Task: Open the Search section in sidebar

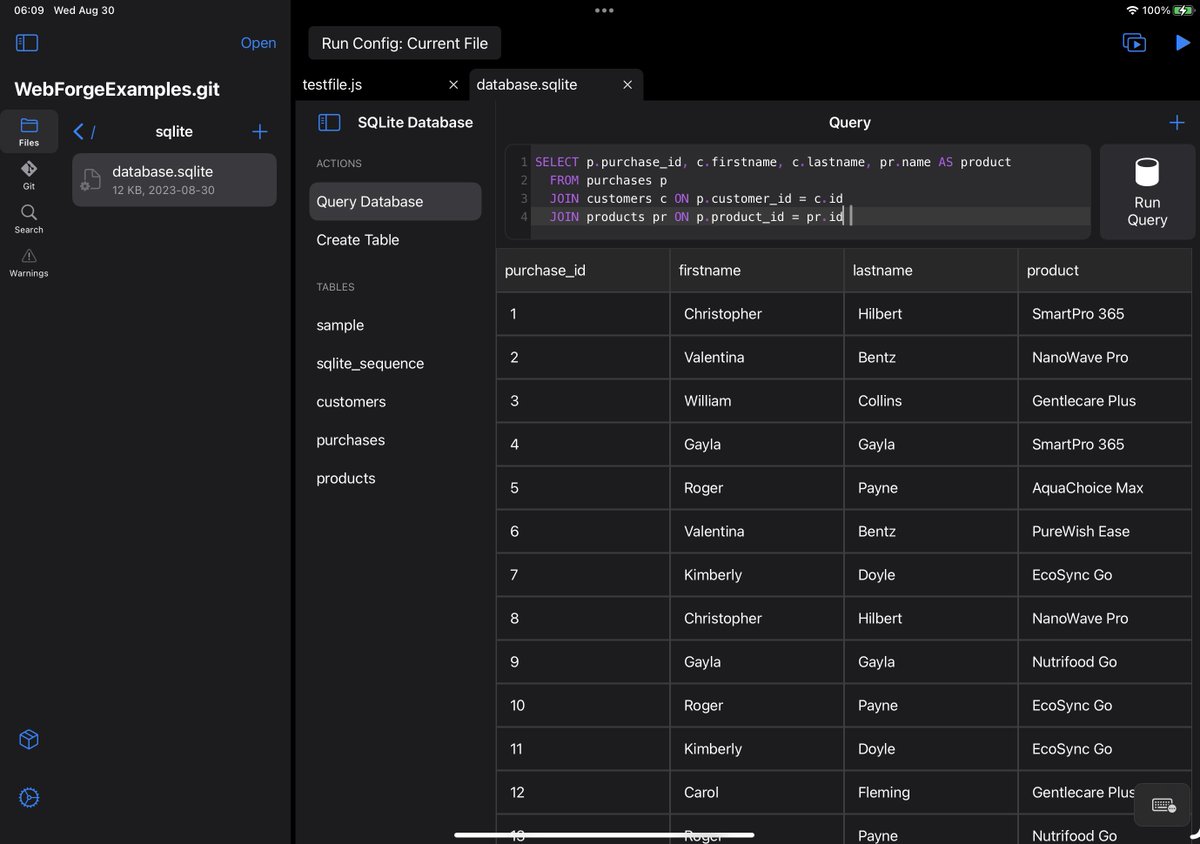Action: (29, 219)
